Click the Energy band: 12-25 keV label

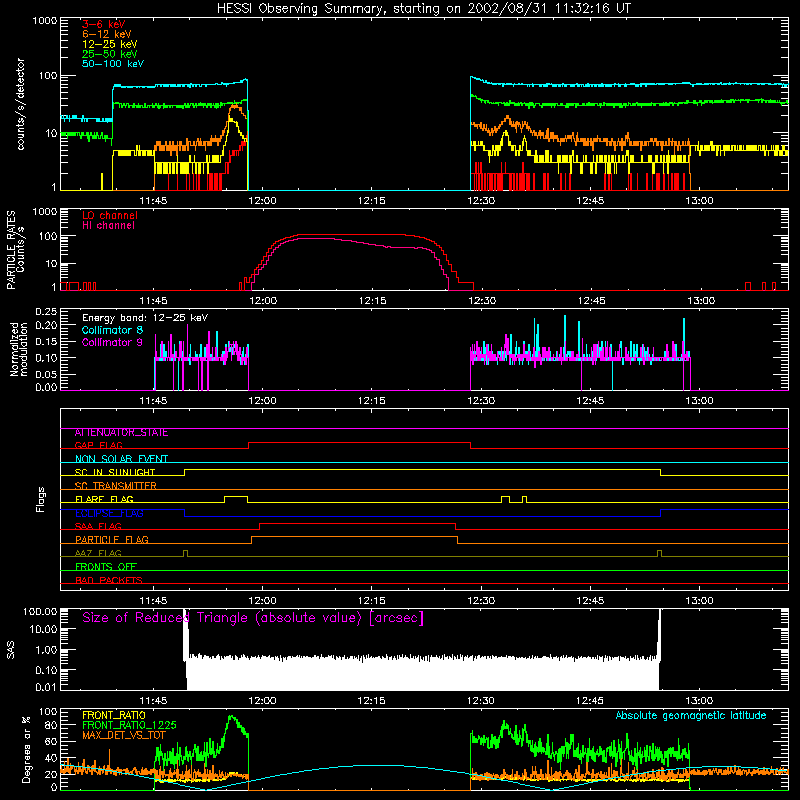(145, 318)
